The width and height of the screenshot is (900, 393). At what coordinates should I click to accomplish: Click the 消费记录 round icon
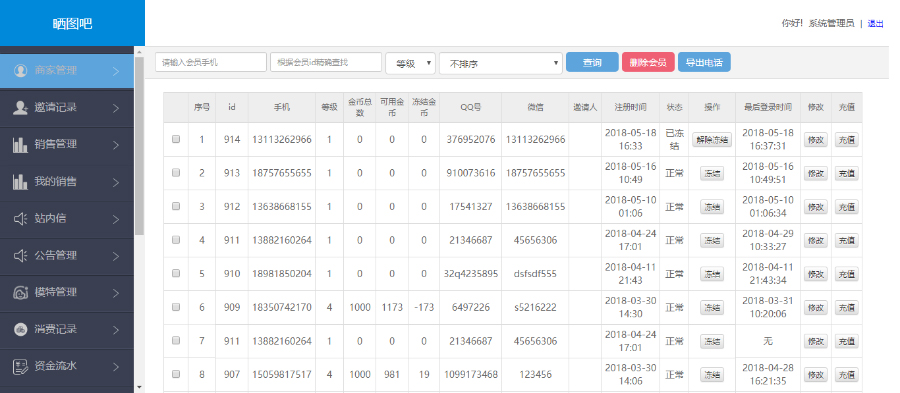21,330
